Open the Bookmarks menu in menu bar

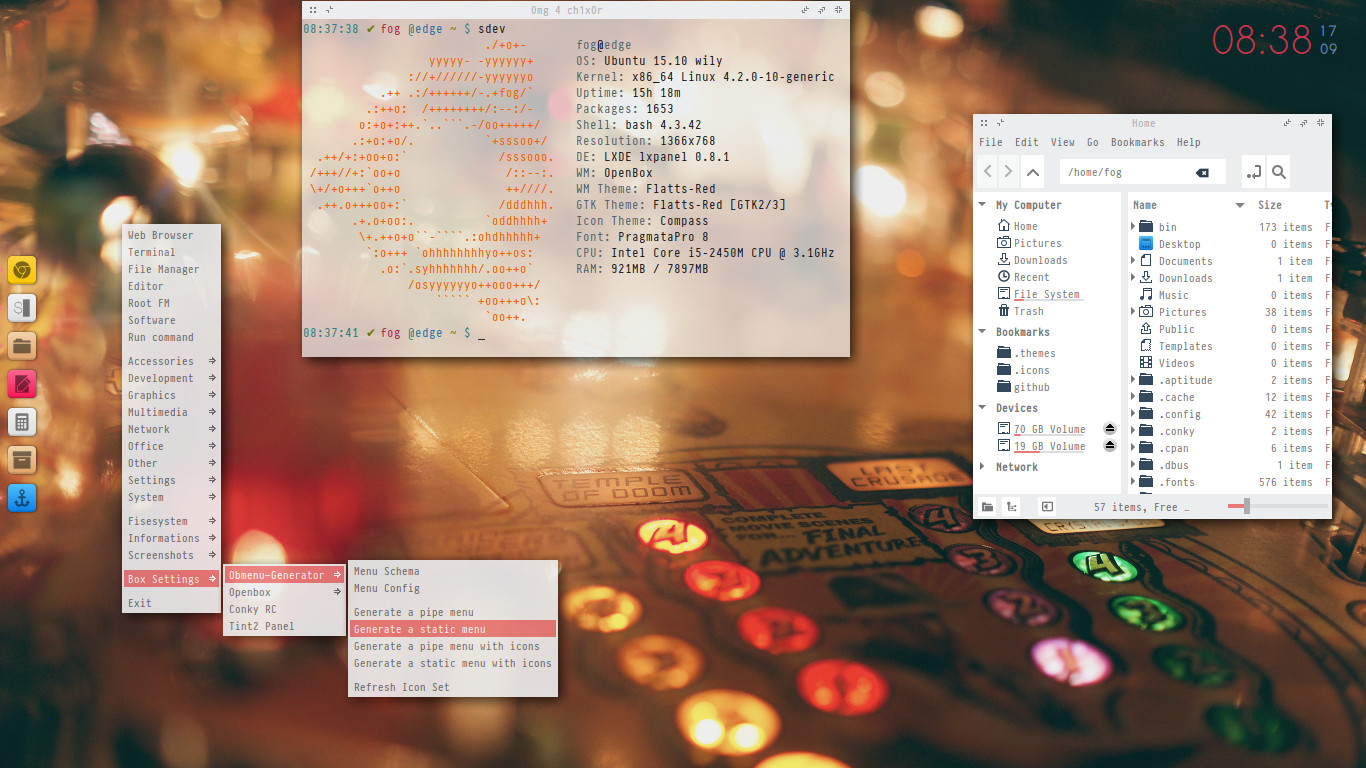(1137, 142)
